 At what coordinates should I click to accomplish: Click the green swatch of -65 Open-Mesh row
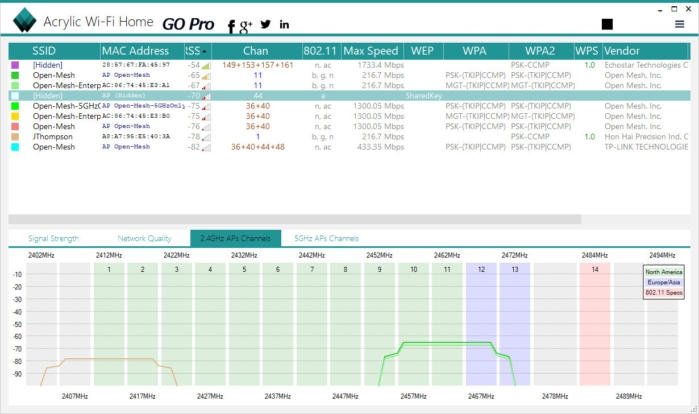[15, 75]
